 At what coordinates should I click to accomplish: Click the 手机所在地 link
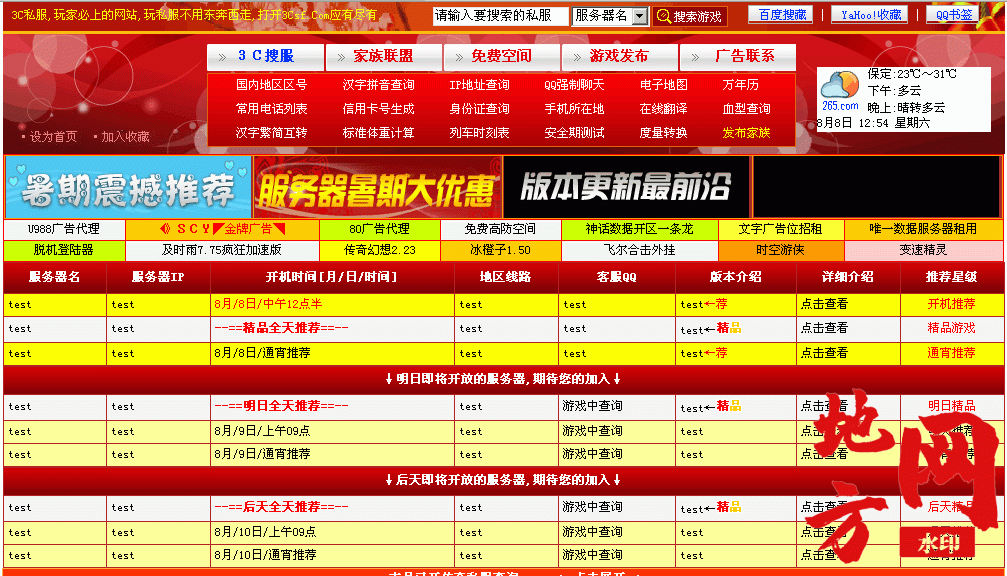[574, 109]
